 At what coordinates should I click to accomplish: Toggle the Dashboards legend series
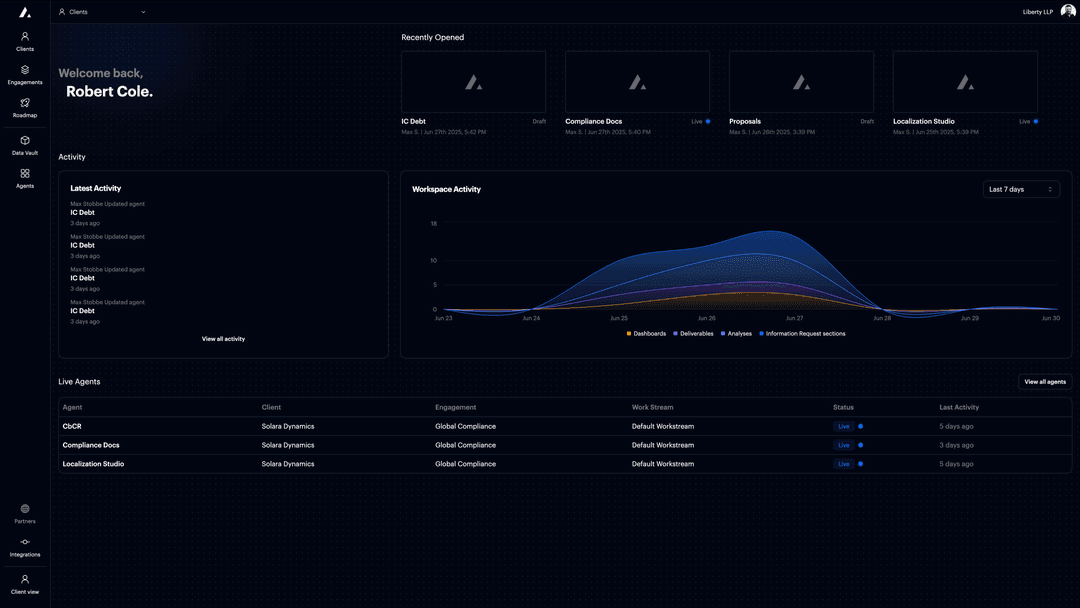point(646,333)
